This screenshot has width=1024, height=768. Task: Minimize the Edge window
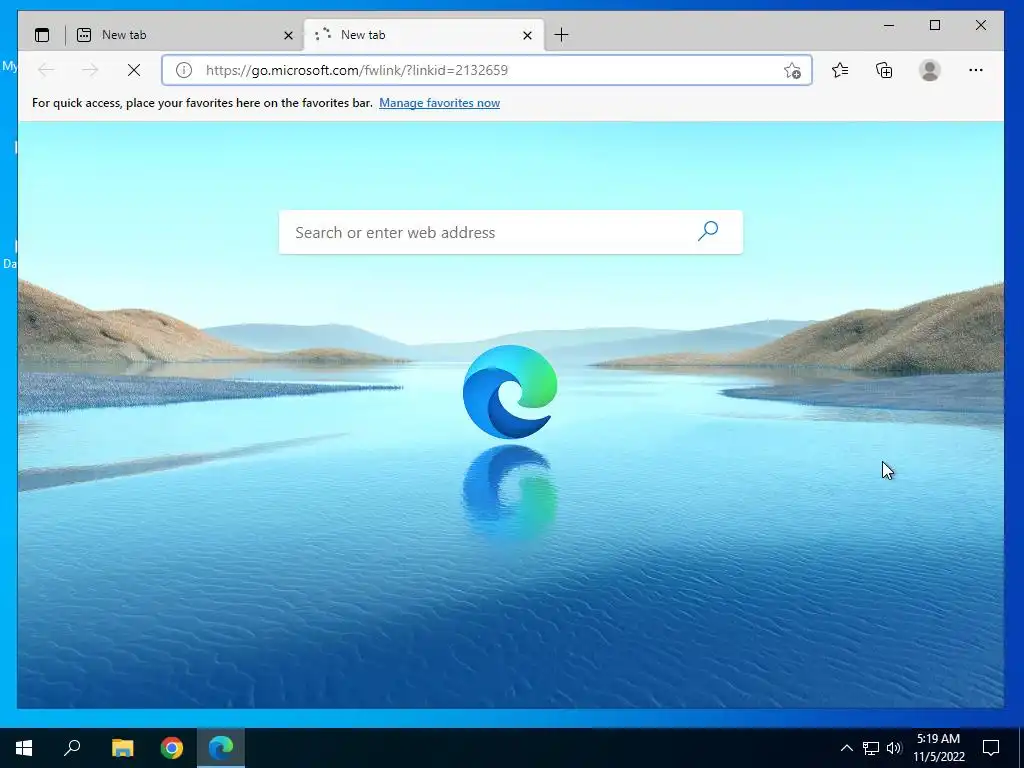point(889,25)
